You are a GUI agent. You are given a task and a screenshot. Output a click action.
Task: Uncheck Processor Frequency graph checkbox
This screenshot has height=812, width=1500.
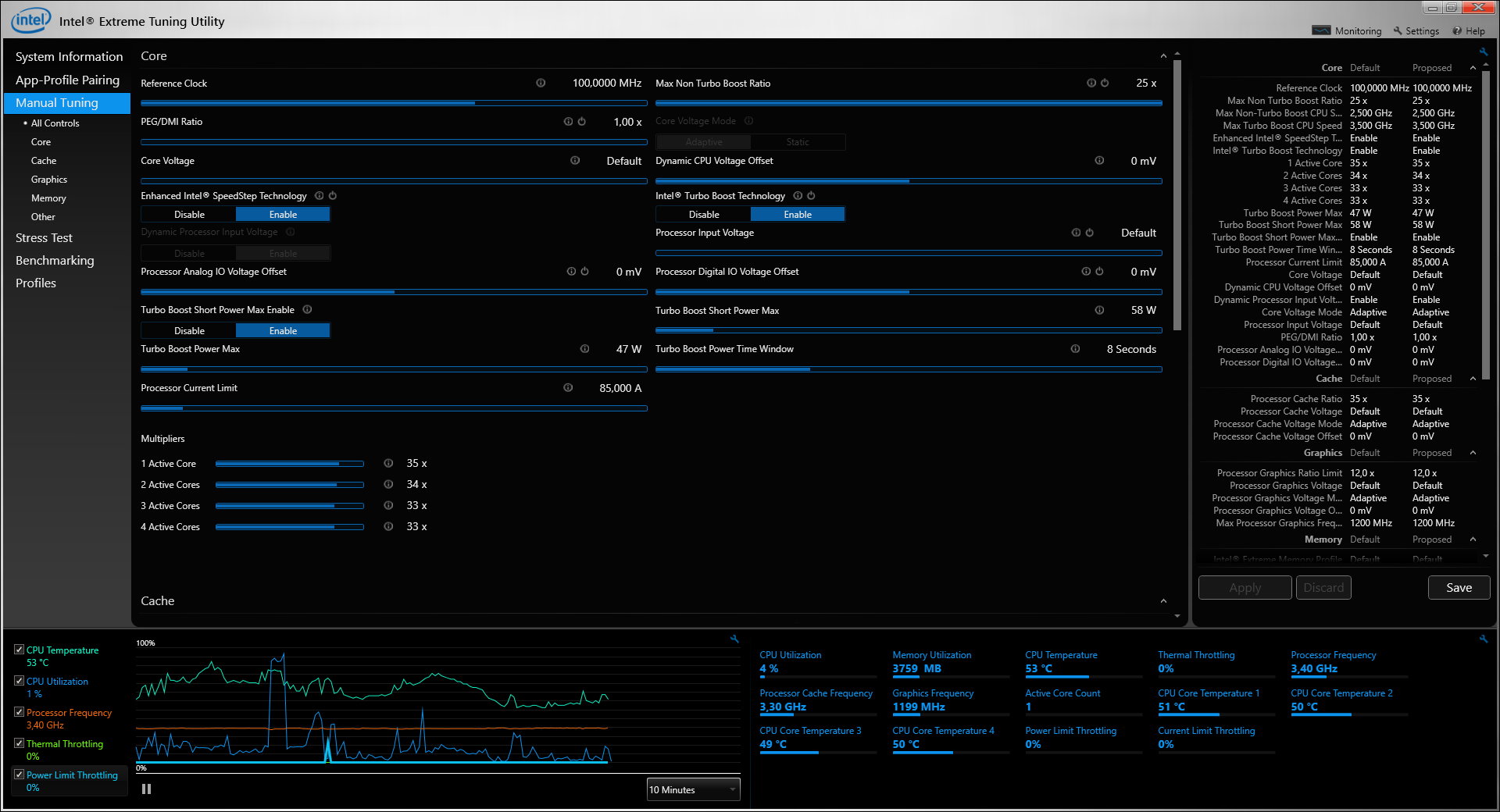(x=19, y=712)
